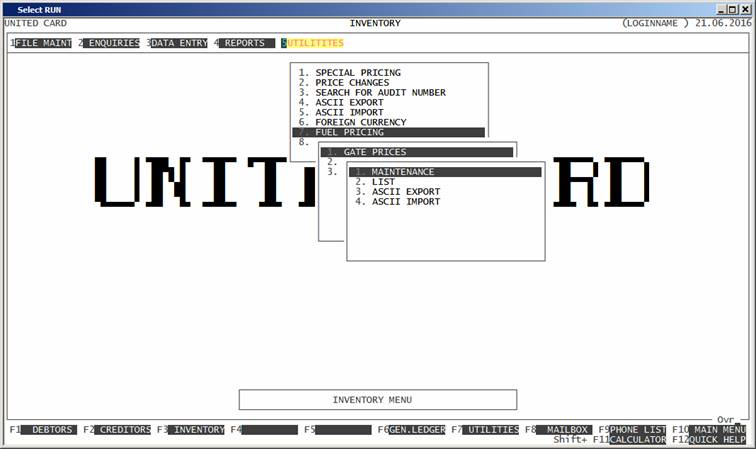
Task: Choose SPECIAL PRICING option
Action: coord(358,72)
